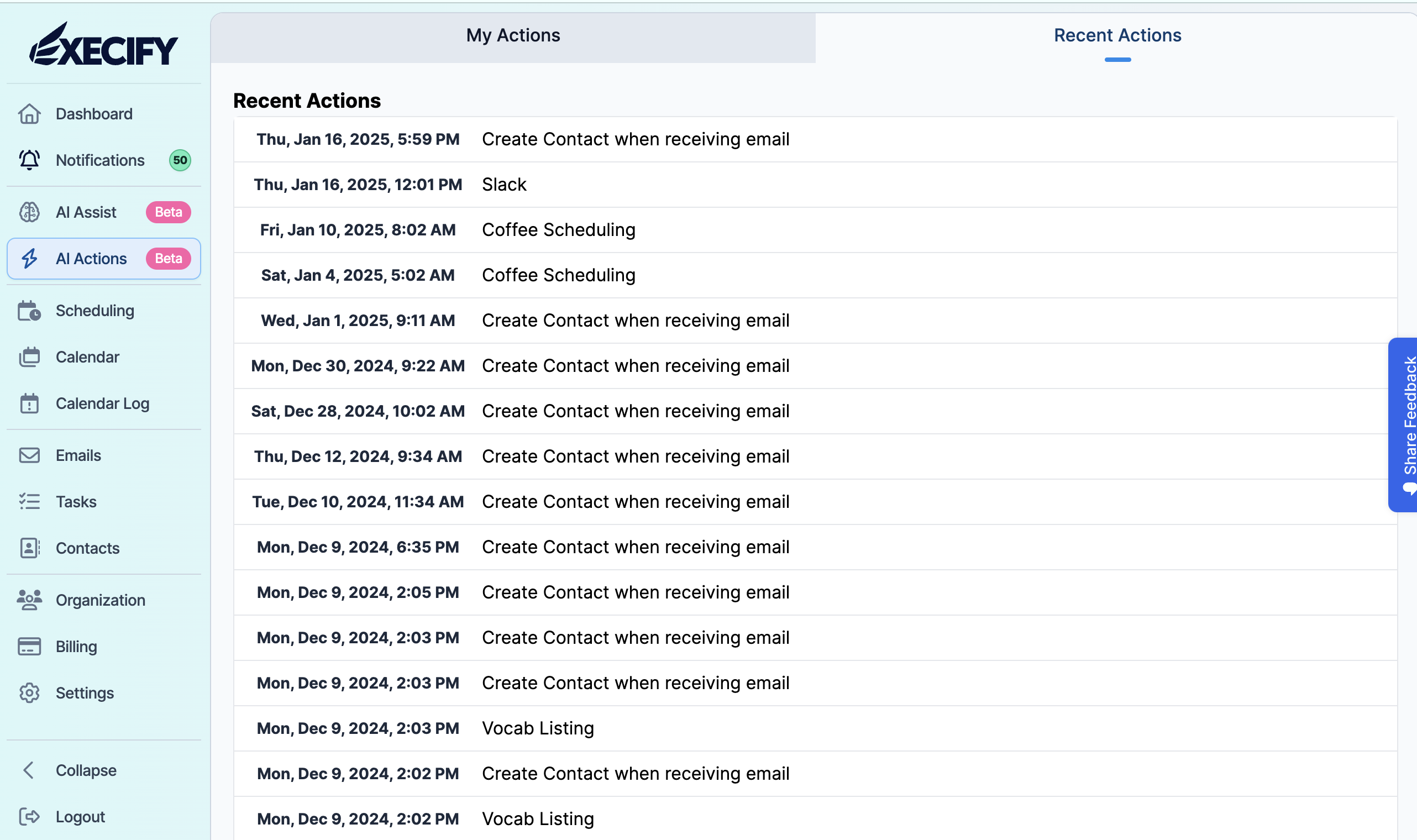Viewport: 1417px width, 840px height.
Task: Open Jan 16 5:59 PM Create Contact row
Action: click(816, 139)
